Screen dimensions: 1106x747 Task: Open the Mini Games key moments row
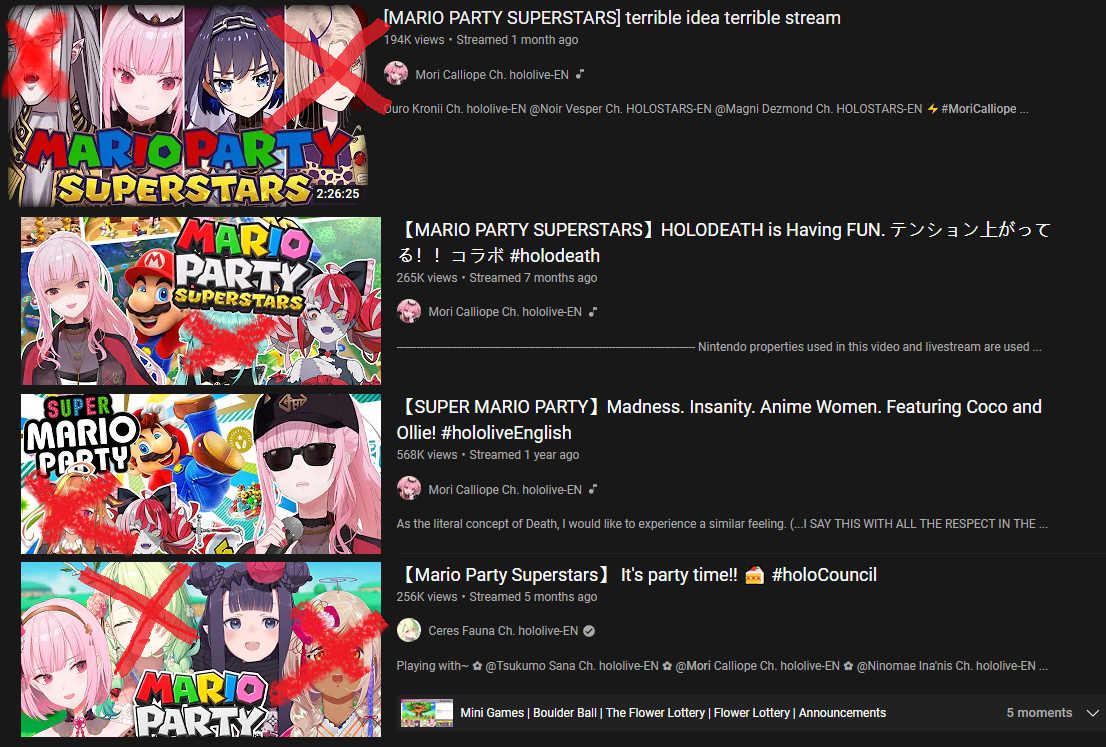(748, 712)
